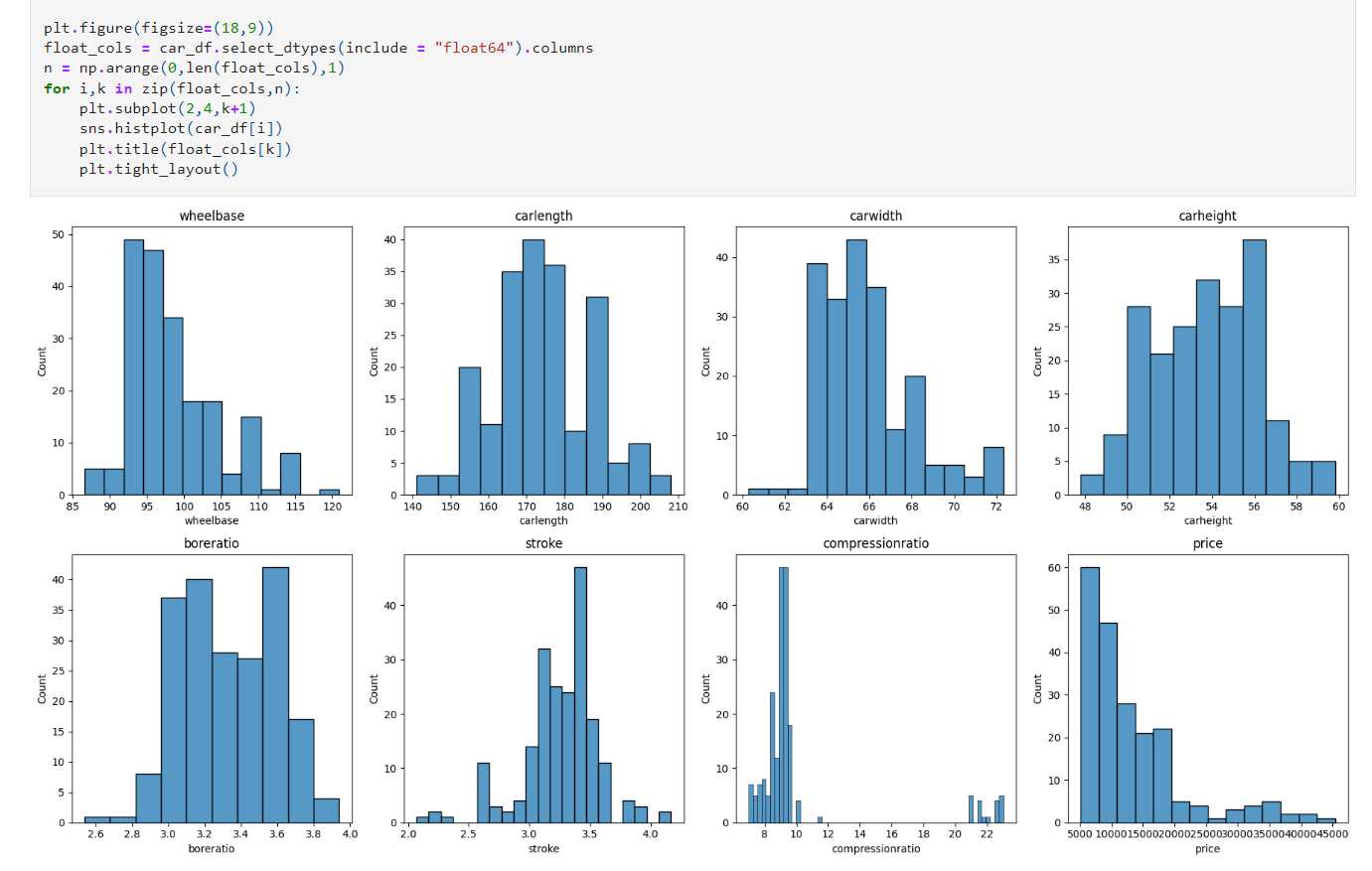The image size is (1372, 871).
Task: Click the Count y-axis label of boreratio chart
Action: (42, 689)
